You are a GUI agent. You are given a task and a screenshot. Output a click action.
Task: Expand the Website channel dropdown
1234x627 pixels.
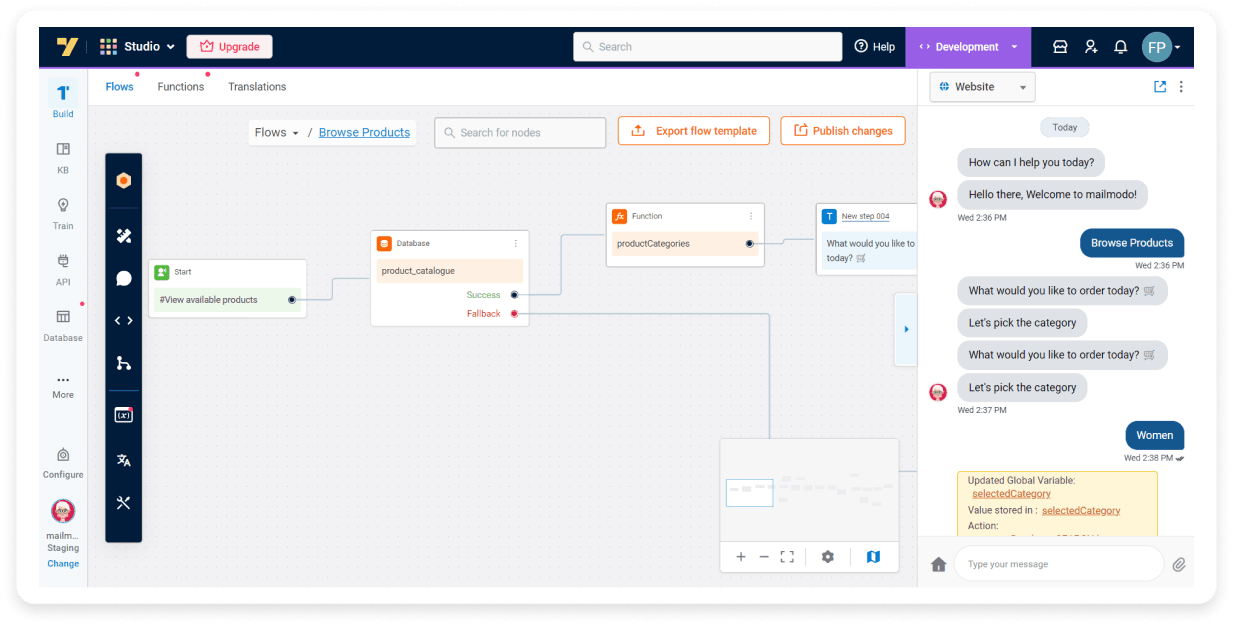1024,87
